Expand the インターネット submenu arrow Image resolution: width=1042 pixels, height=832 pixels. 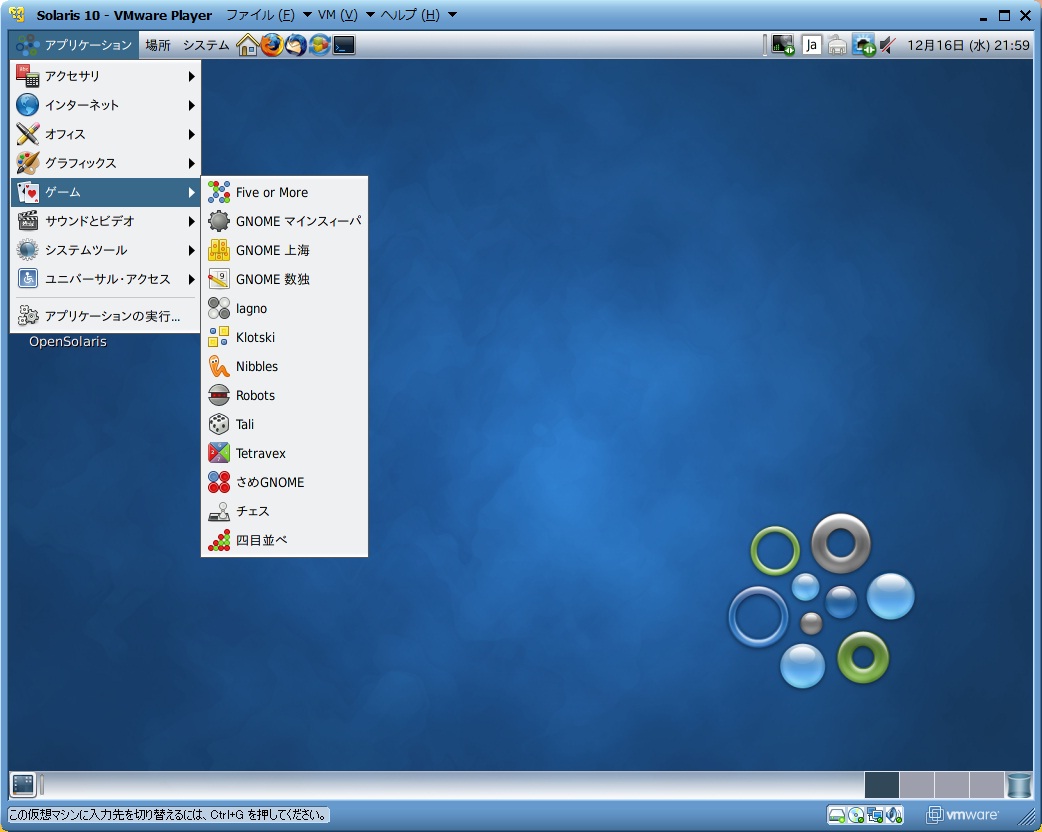coord(191,105)
